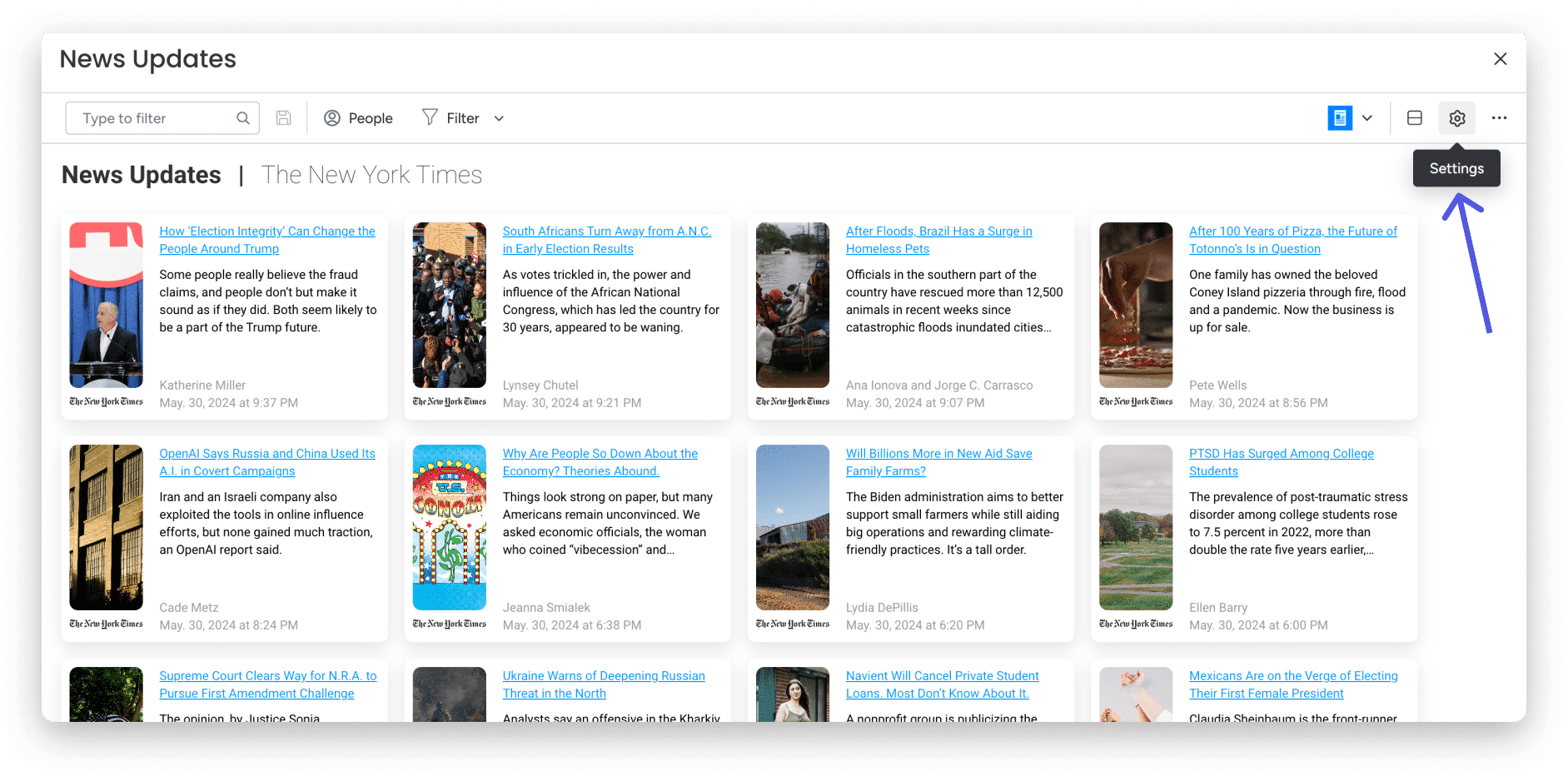This screenshot has width=1568, height=776.
Task: Open 'OpenAI Says Russia and China Used Its A.I.' link
Action: [x=267, y=462]
